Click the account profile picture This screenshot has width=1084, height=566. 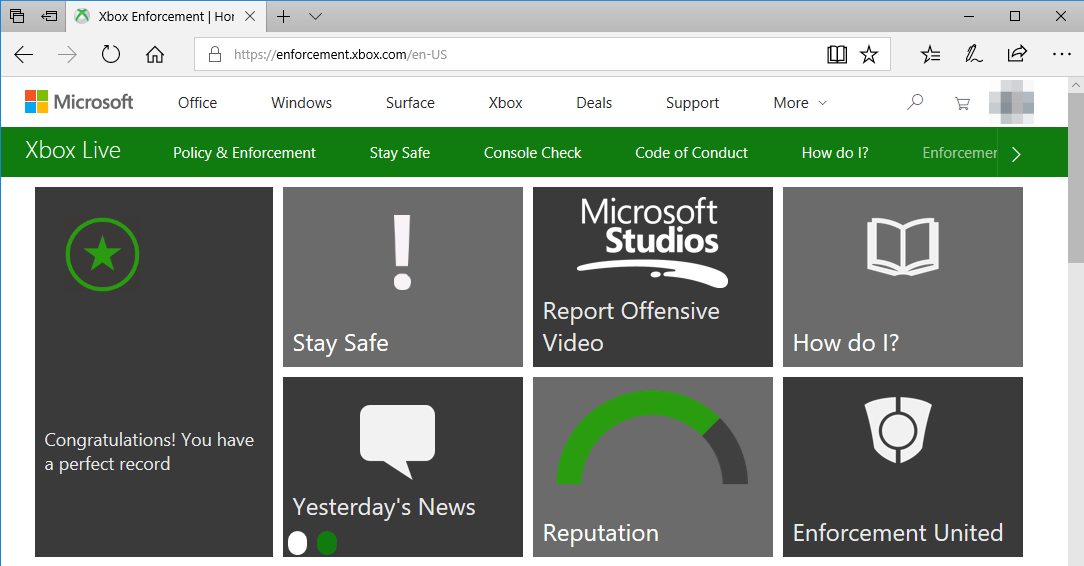click(x=1011, y=102)
